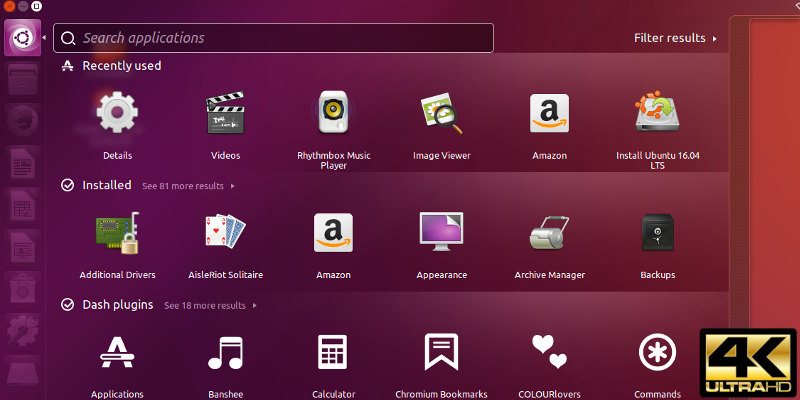The width and height of the screenshot is (800, 400).
Task: Select the Banshee dash plugin
Action: coord(226,352)
